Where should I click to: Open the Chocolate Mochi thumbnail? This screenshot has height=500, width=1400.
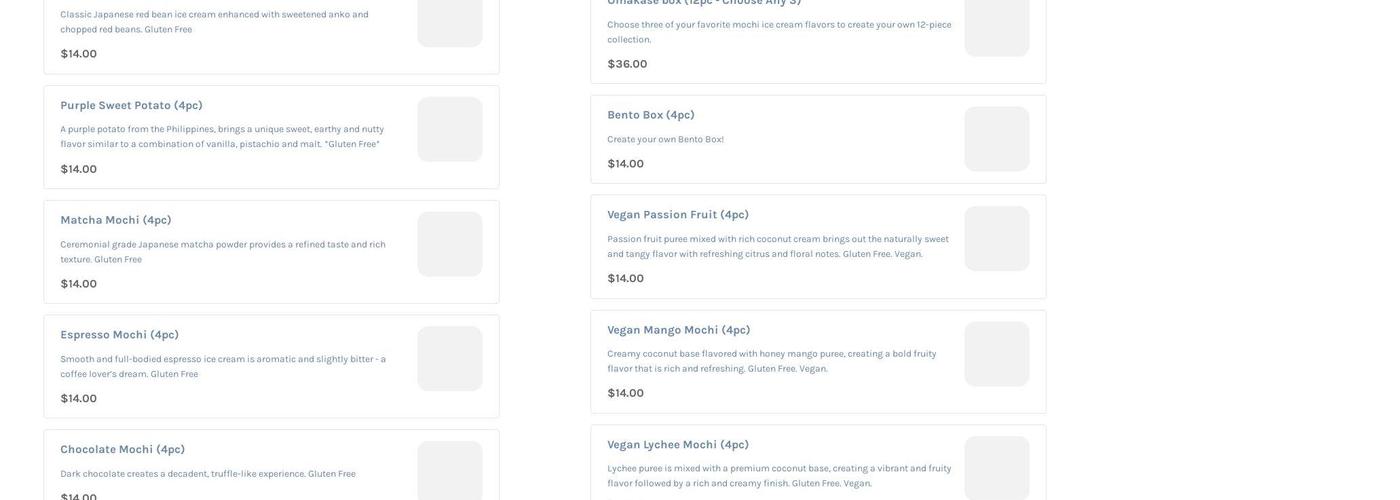tap(449, 470)
